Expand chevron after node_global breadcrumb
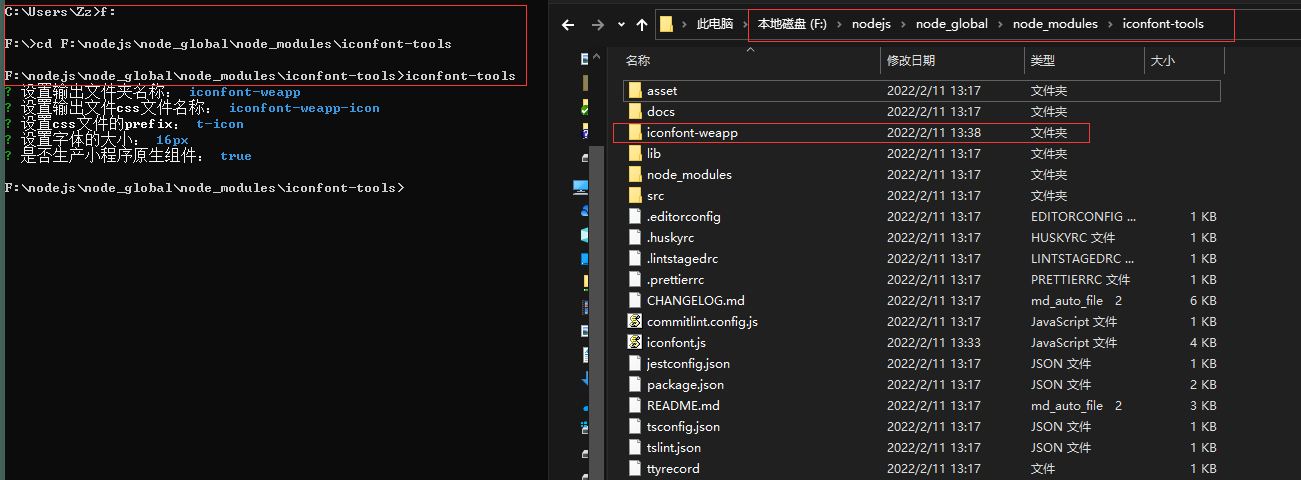This screenshot has height=480, width=1301. [x=1000, y=24]
